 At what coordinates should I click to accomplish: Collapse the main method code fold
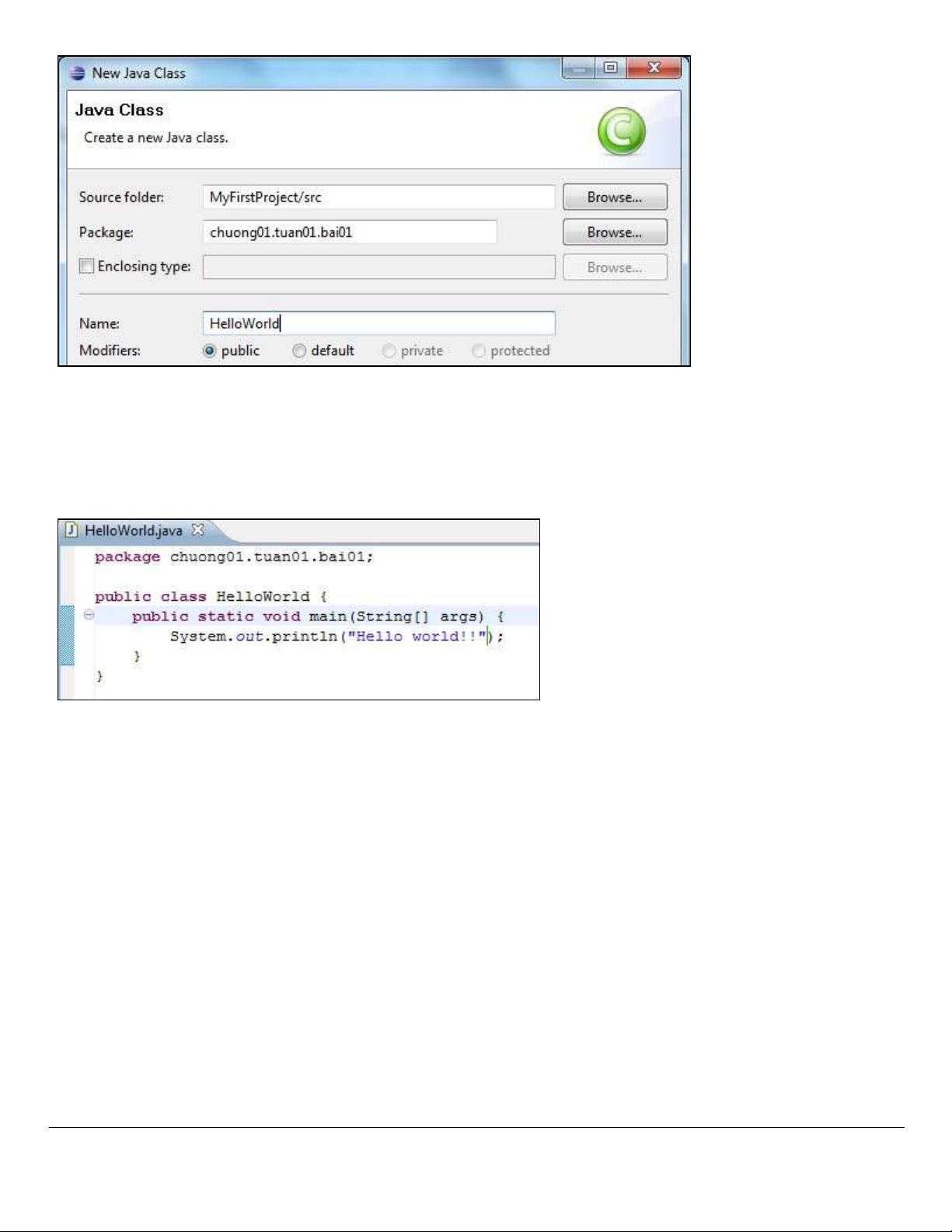click(89, 616)
